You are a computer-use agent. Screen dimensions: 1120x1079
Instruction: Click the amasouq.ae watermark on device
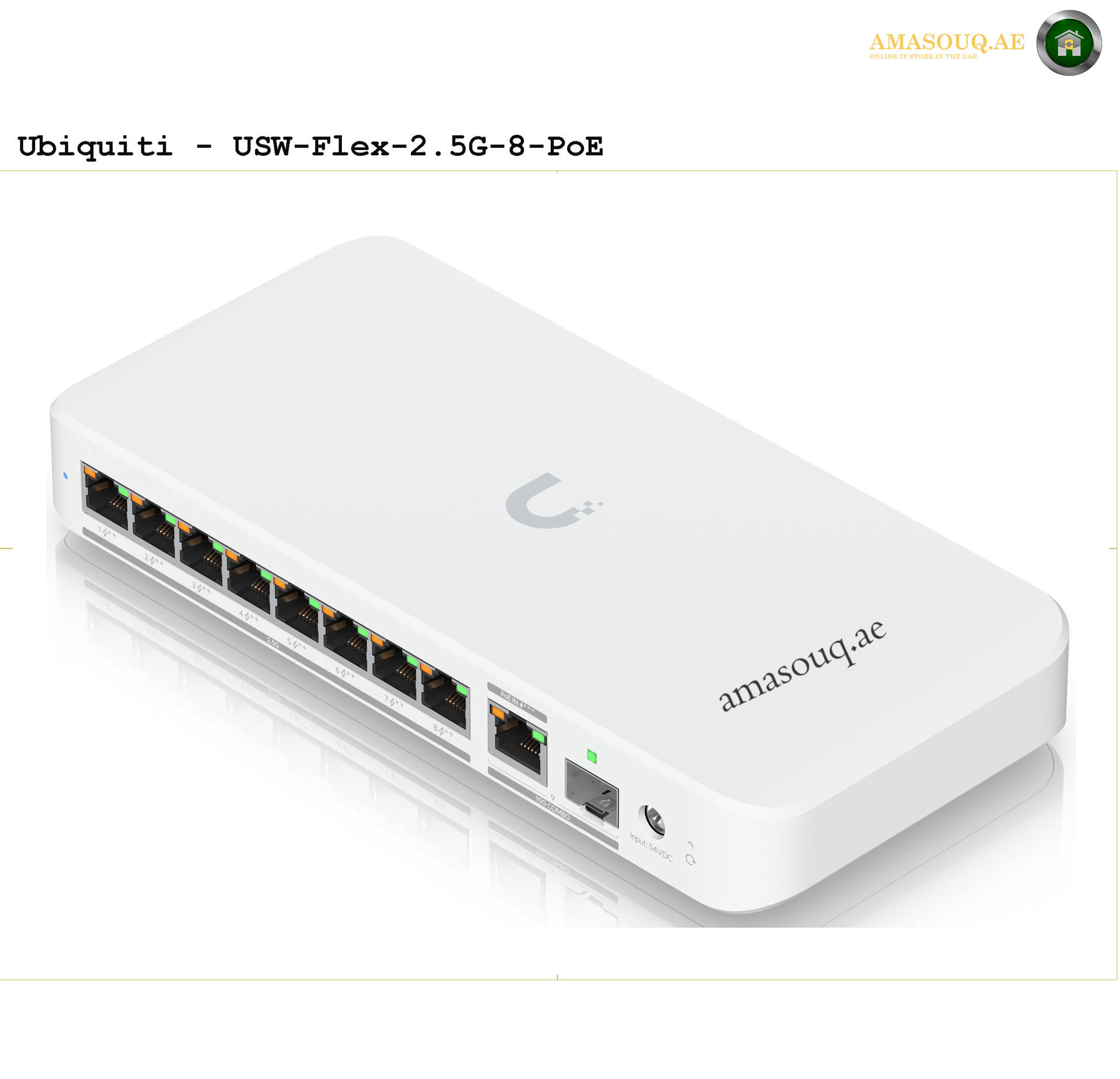[803, 665]
